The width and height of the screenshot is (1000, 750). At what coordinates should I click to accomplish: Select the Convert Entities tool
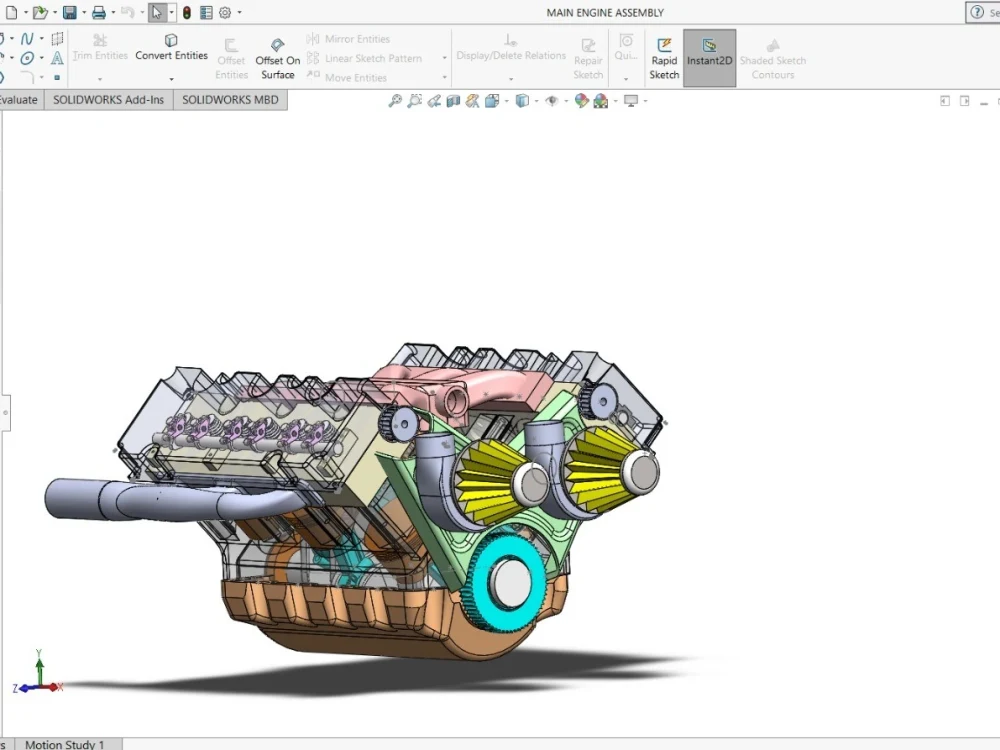point(171,45)
